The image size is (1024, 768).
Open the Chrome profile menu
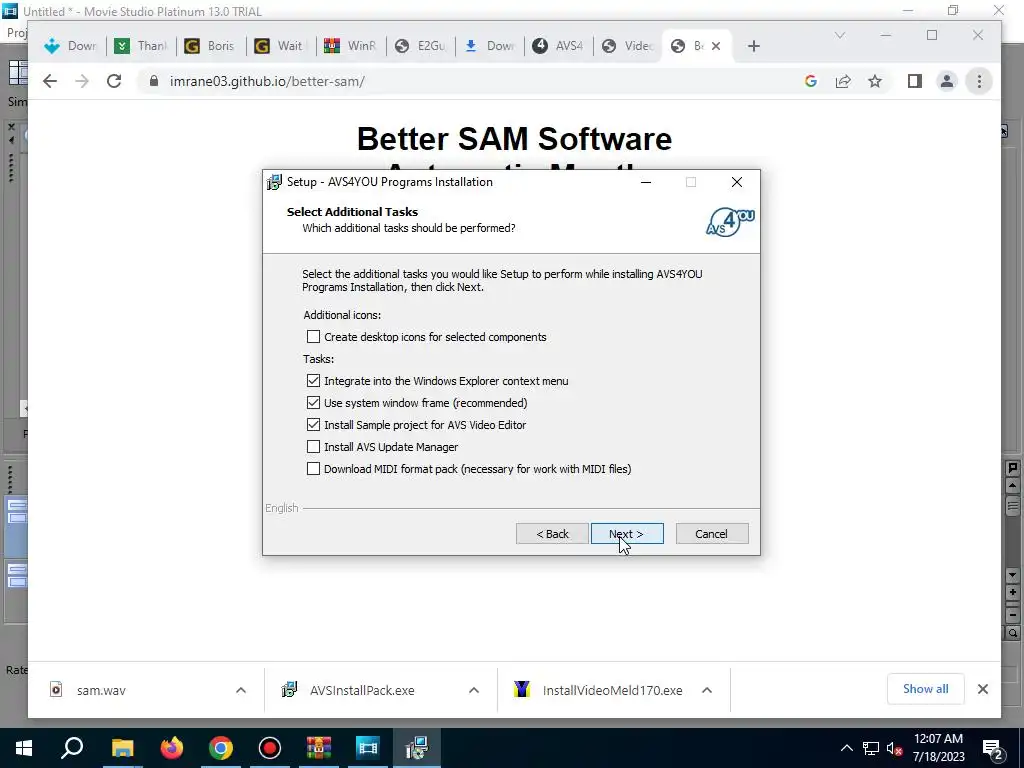point(946,81)
